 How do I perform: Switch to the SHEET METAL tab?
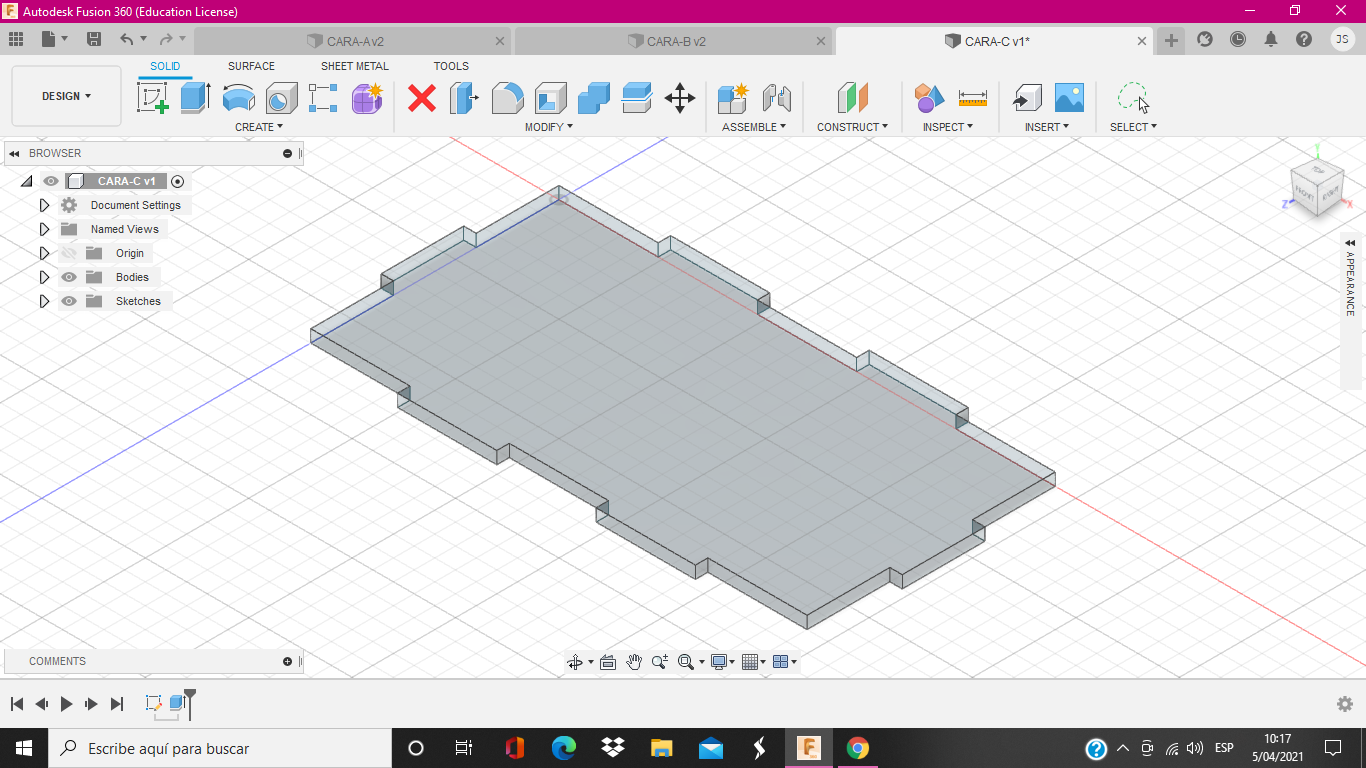[355, 66]
